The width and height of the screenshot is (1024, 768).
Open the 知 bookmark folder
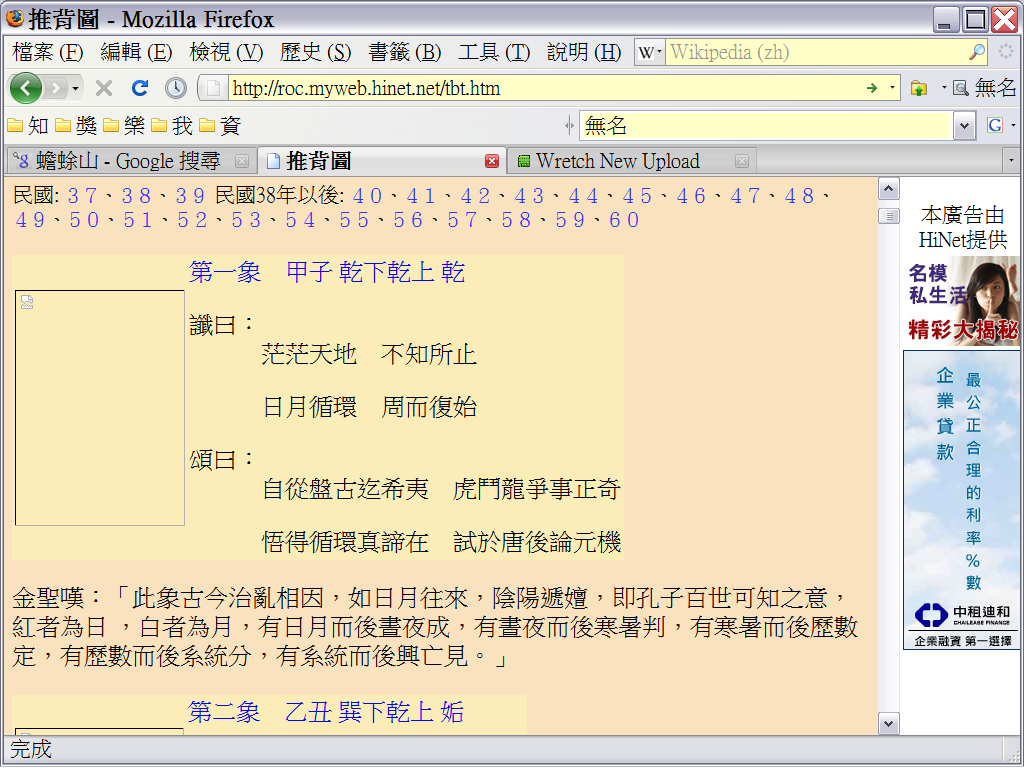tap(28, 125)
